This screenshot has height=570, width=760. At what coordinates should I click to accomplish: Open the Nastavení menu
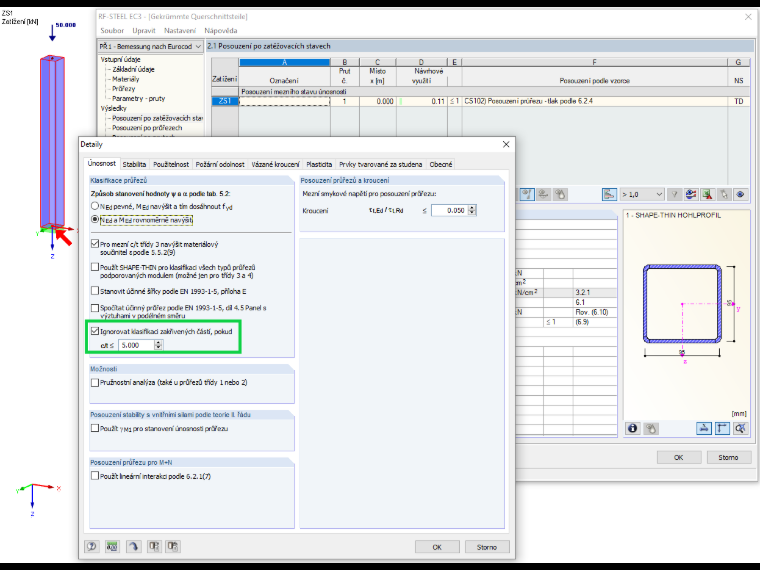point(180,31)
